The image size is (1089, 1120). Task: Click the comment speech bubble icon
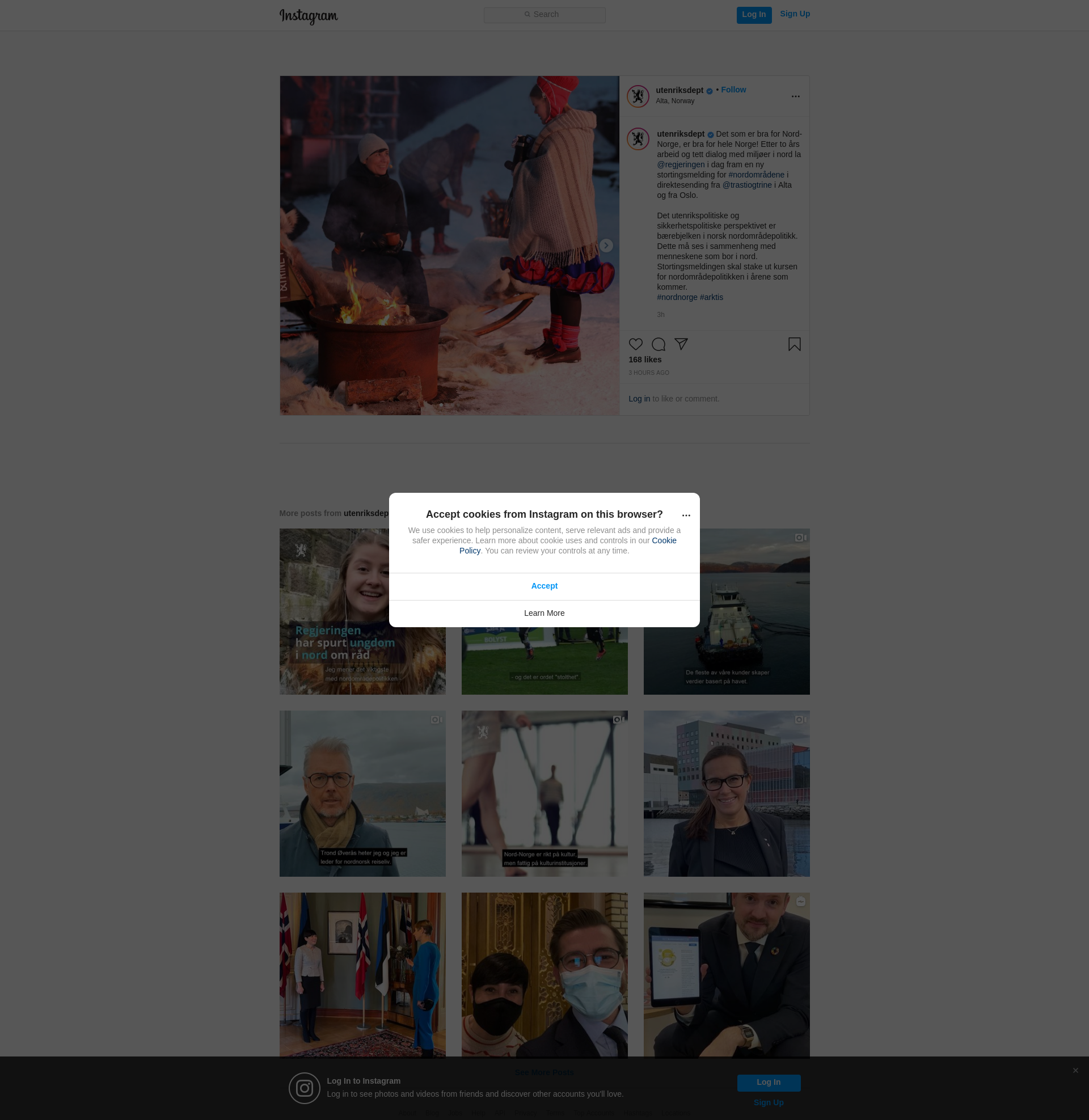point(659,344)
